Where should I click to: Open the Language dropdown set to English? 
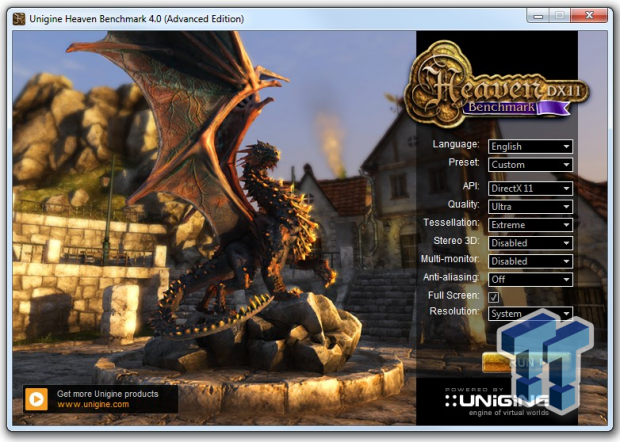(x=530, y=147)
